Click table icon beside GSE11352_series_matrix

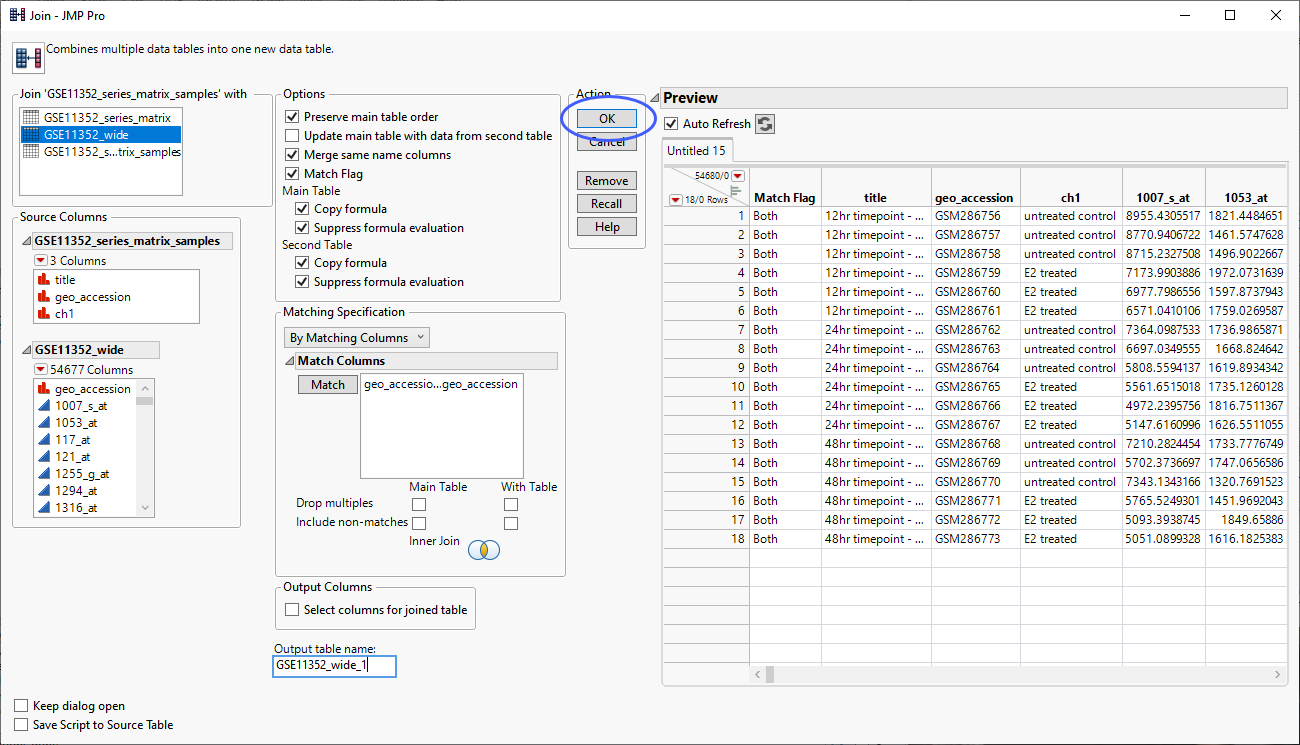click(32, 118)
